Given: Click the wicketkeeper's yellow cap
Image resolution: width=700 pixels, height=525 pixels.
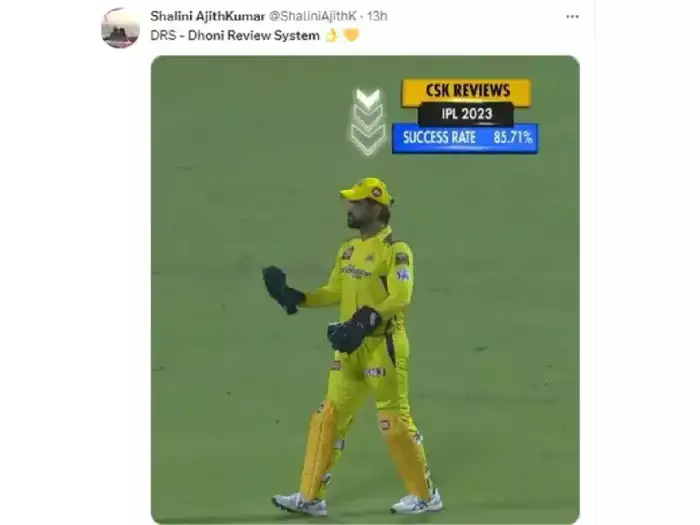Looking at the screenshot, I should pos(367,190).
